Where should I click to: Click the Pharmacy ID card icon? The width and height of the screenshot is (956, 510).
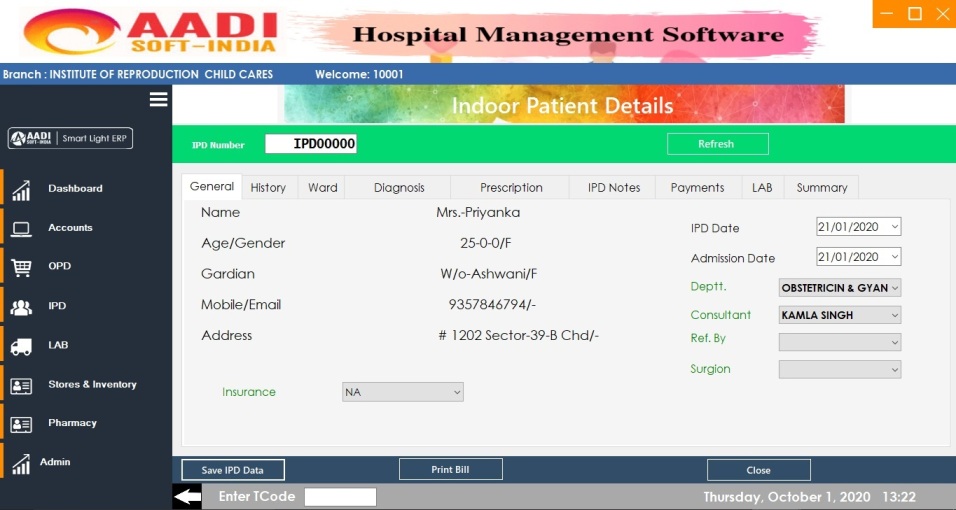point(21,424)
